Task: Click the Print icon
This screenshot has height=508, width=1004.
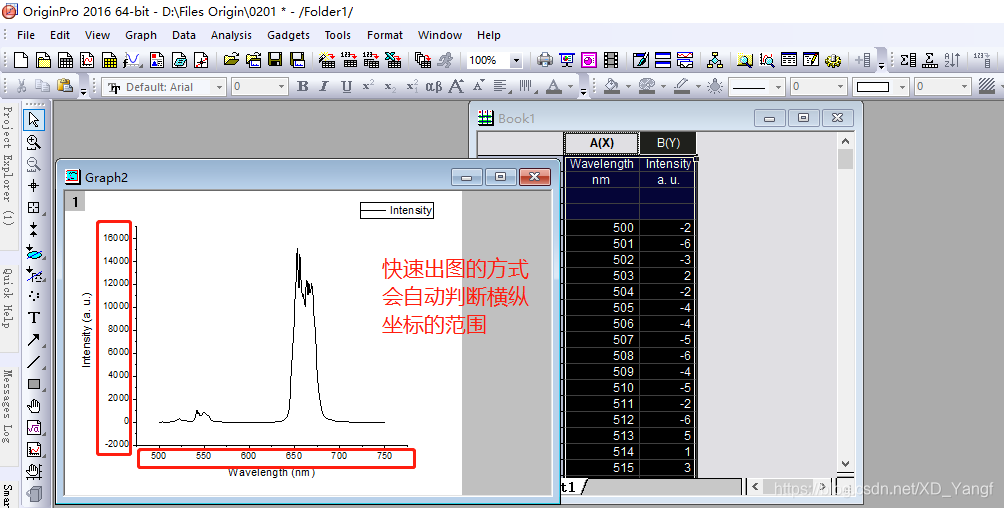Action: [545, 60]
